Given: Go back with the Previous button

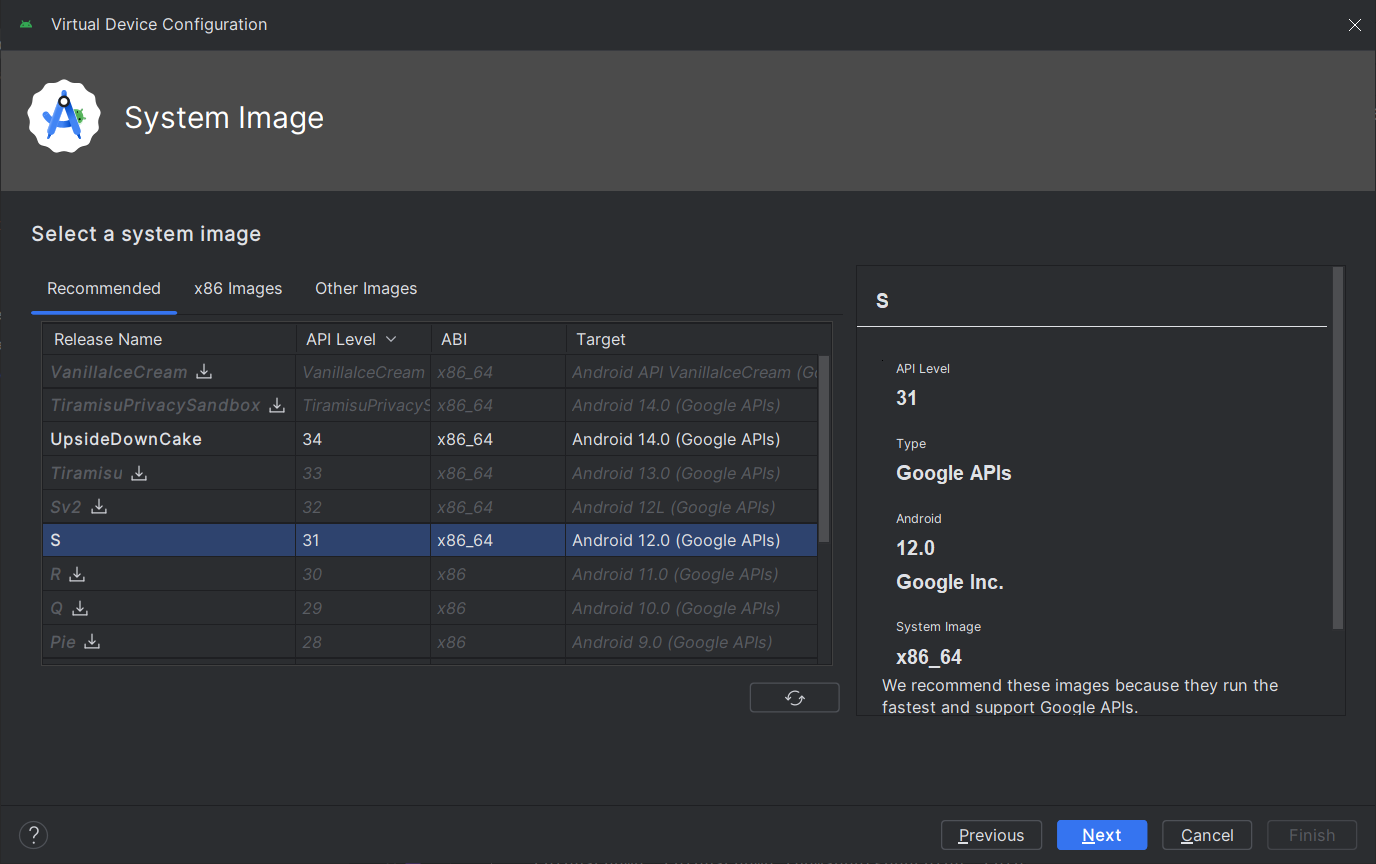Looking at the screenshot, I should pyautogui.click(x=991, y=835).
